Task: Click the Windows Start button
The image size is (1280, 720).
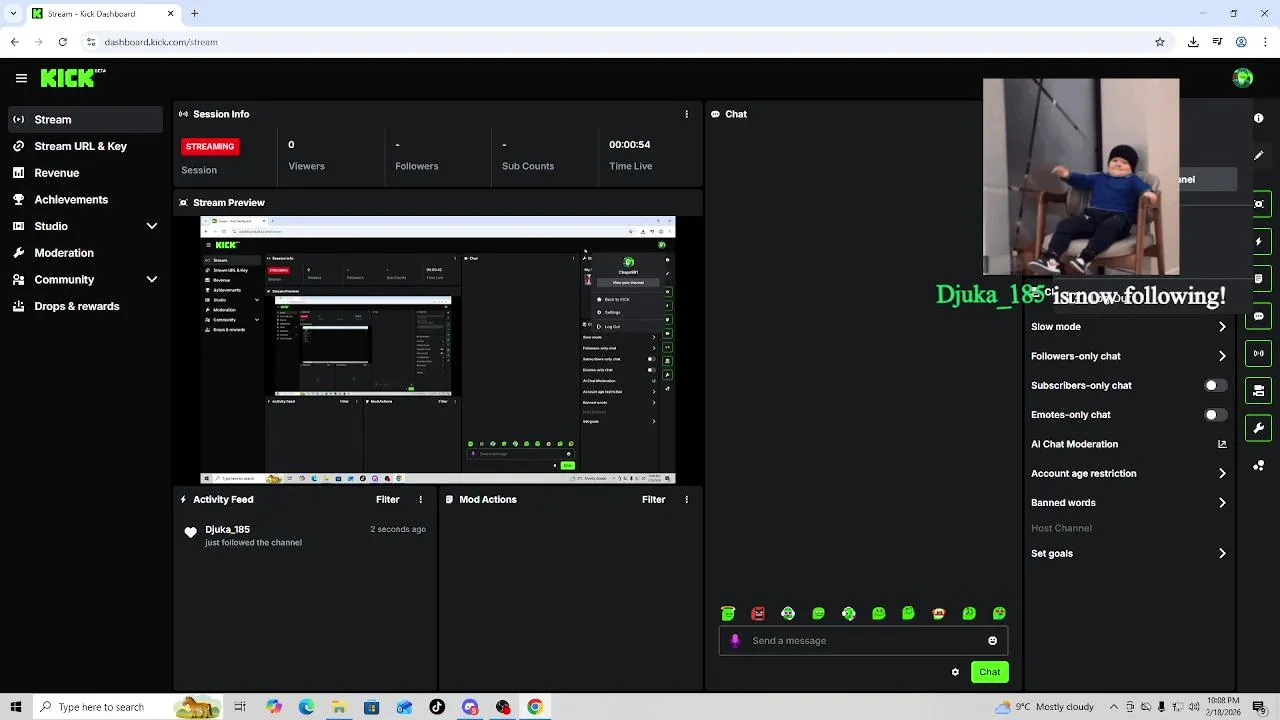Action: click(x=15, y=707)
